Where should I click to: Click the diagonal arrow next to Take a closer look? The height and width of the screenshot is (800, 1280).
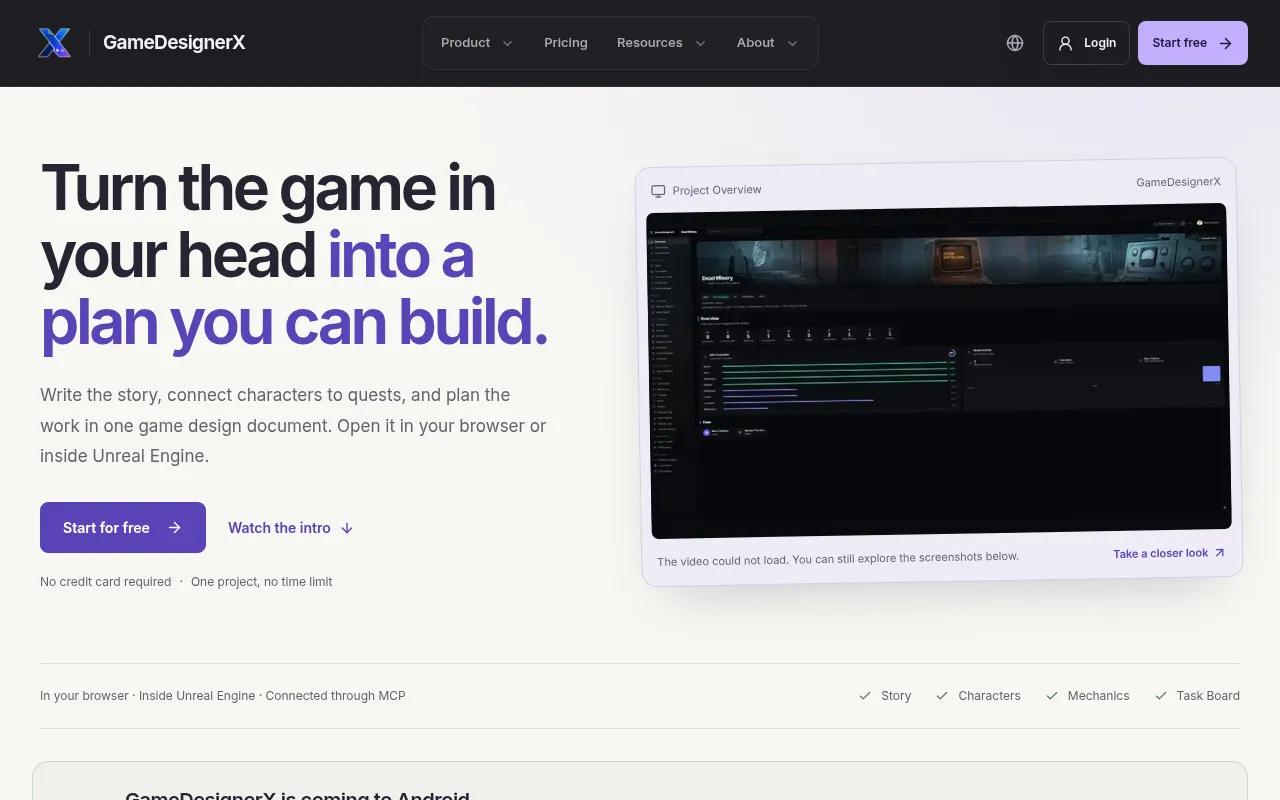click(1219, 552)
